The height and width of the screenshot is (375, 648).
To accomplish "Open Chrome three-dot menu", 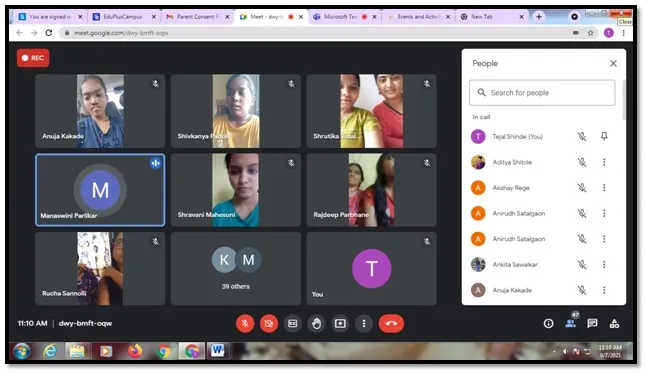I will pos(624,33).
